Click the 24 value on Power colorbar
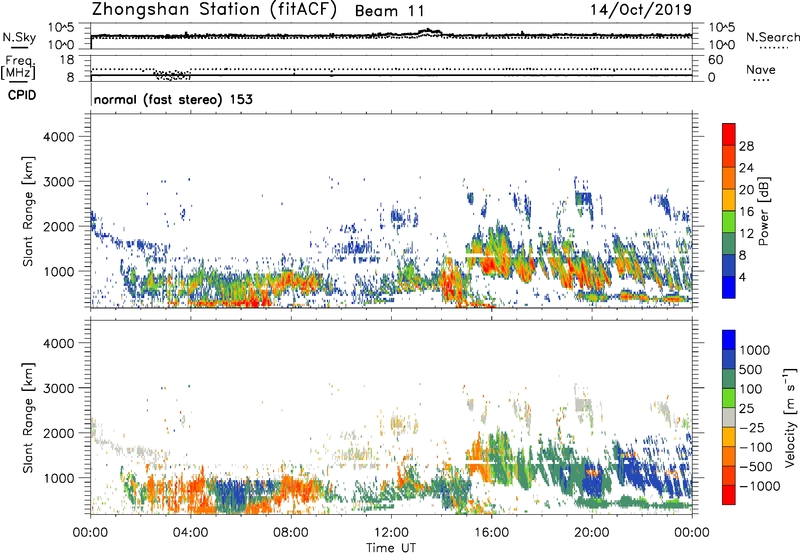Viewport: 800px width, 554px height. (x=746, y=168)
